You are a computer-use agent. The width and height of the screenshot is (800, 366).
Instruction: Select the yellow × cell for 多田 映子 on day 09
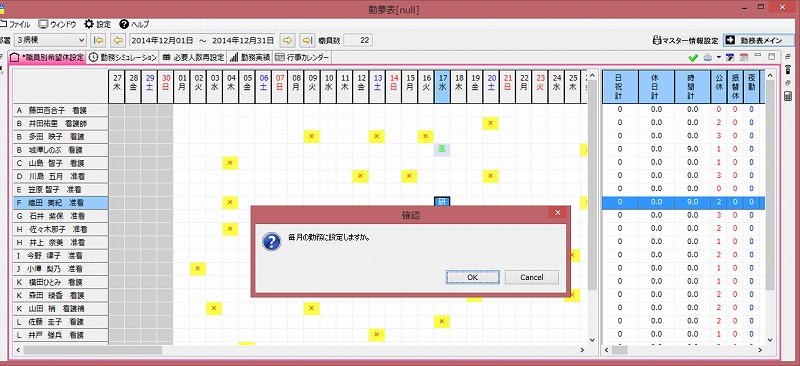pyautogui.click(x=311, y=136)
